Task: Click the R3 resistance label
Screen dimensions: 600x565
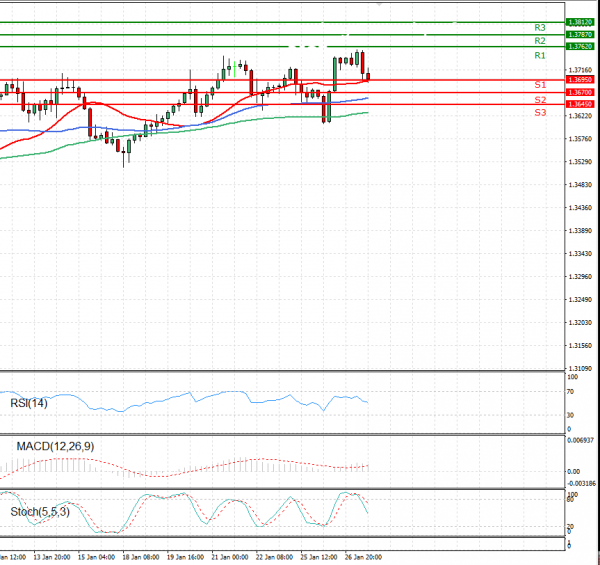Action: (540, 28)
